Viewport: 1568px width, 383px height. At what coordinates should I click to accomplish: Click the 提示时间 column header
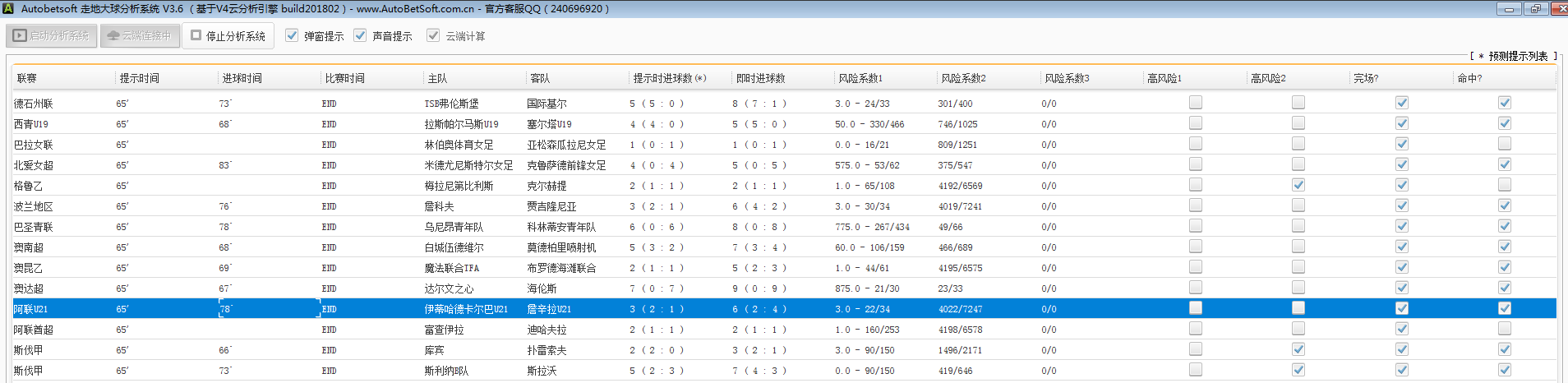[140, 78]
